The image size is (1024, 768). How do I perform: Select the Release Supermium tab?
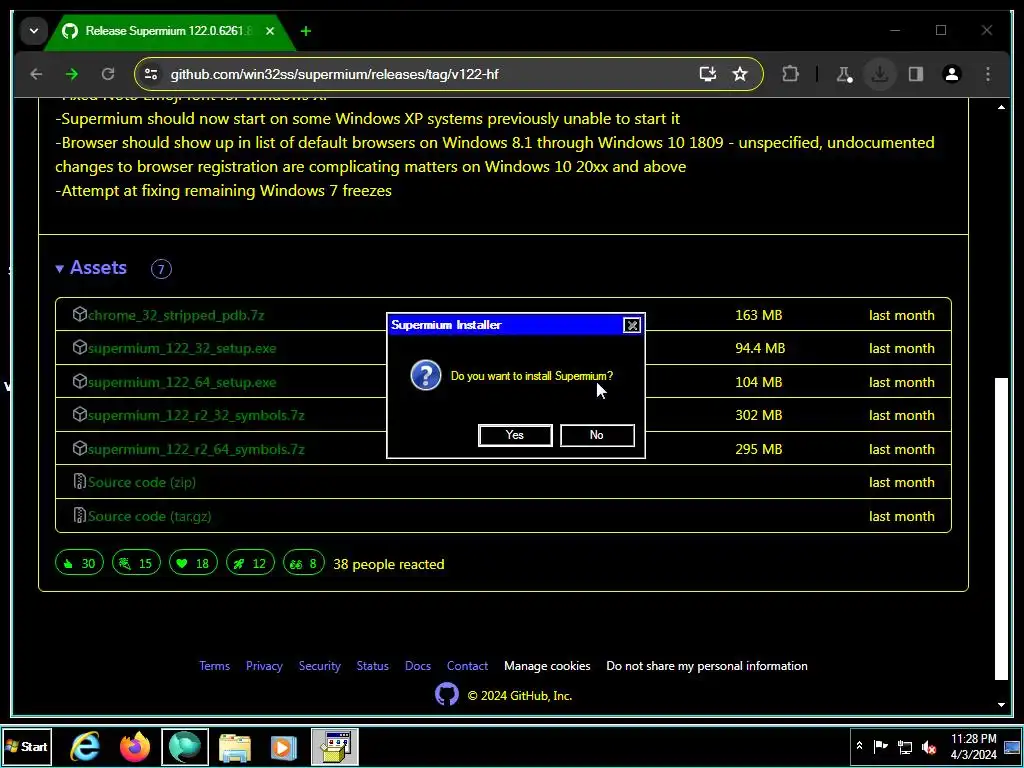pyautogui.click(x=168, y=31)
